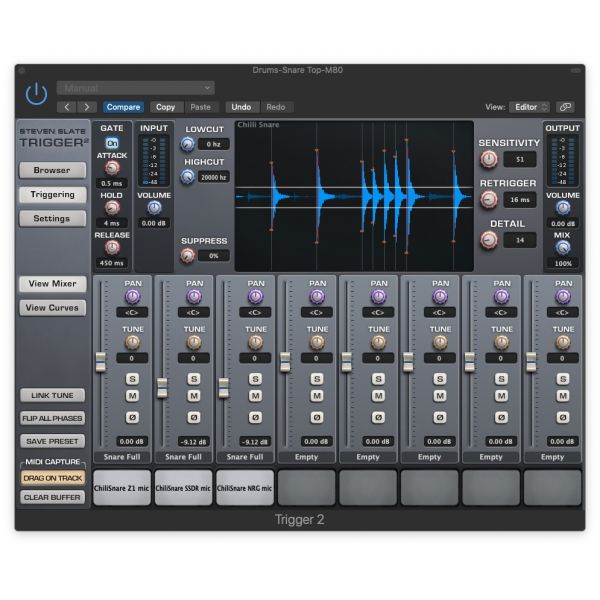Select the ChiliSnare Z1 mic sample slot
Screen dimensions: 600x600
[x=122, y=488]
